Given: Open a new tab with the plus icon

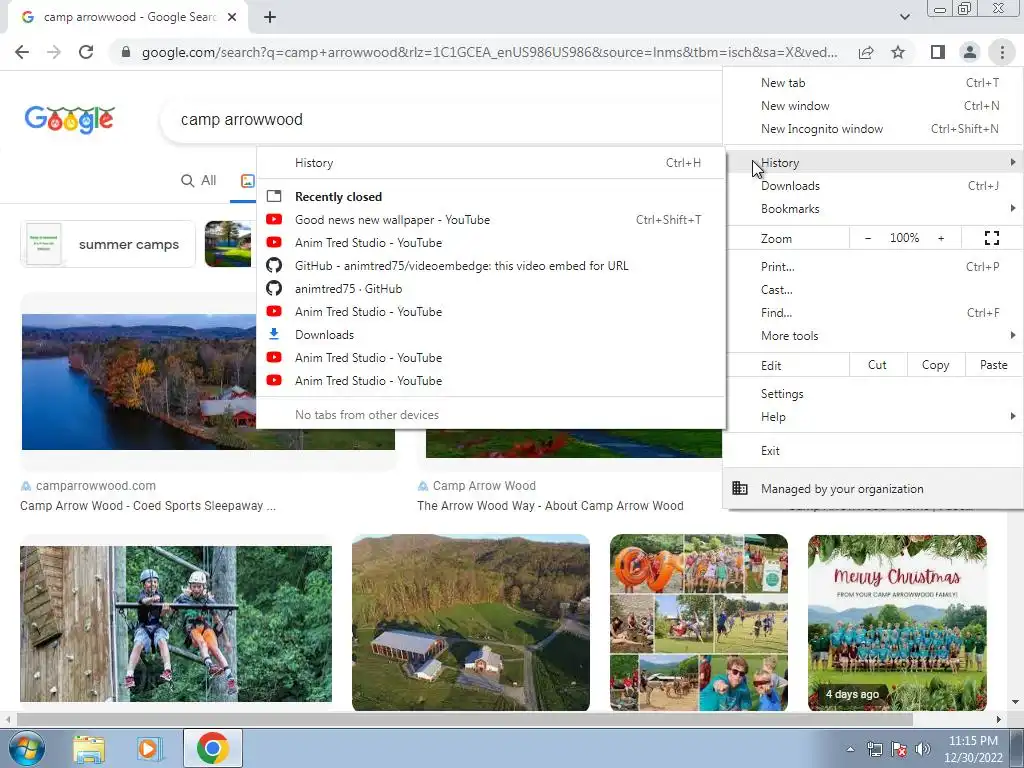Looking at the screenshot, I should pos(270,17).
